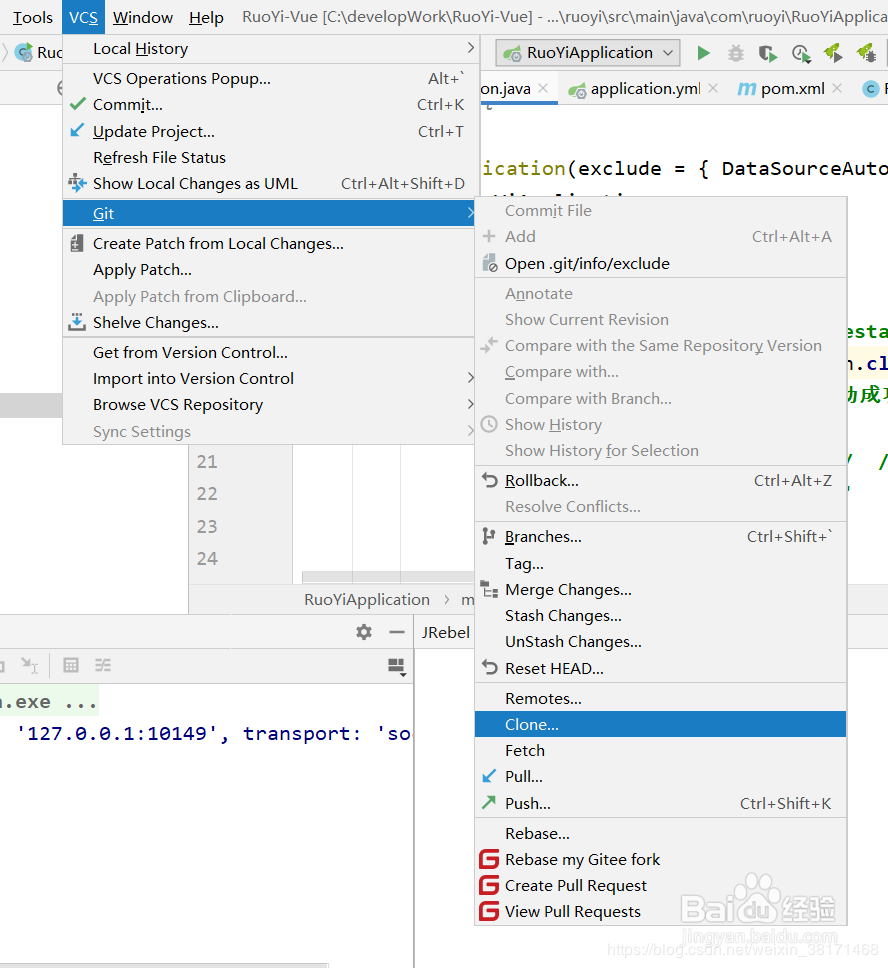Click the table view icon in console toolbar

[71, 665]
